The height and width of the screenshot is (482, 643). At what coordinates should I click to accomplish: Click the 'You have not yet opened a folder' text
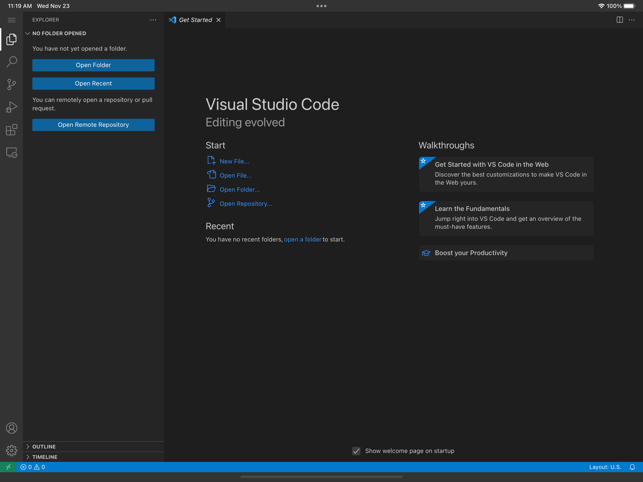click(80, 48)
